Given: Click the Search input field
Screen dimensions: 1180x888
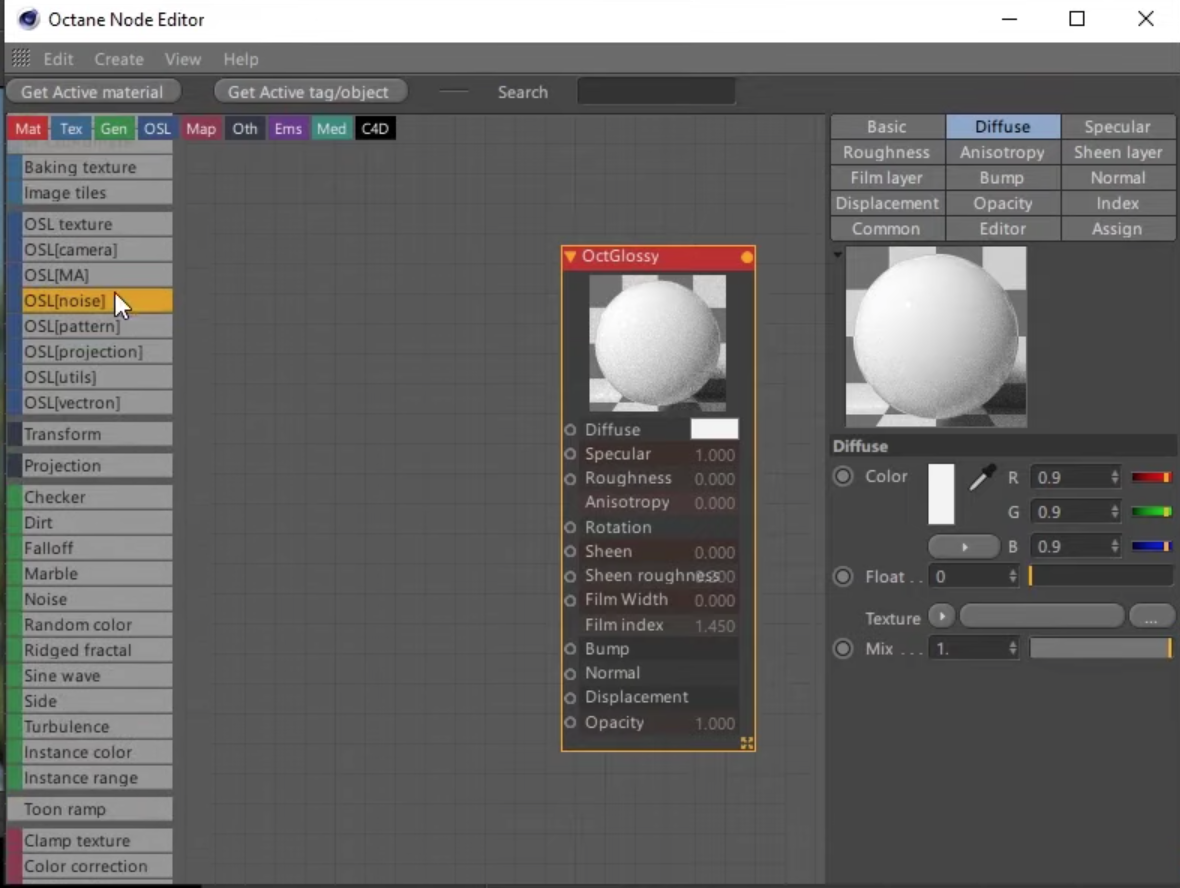Looking at the screenshot, I should [656, 92].
